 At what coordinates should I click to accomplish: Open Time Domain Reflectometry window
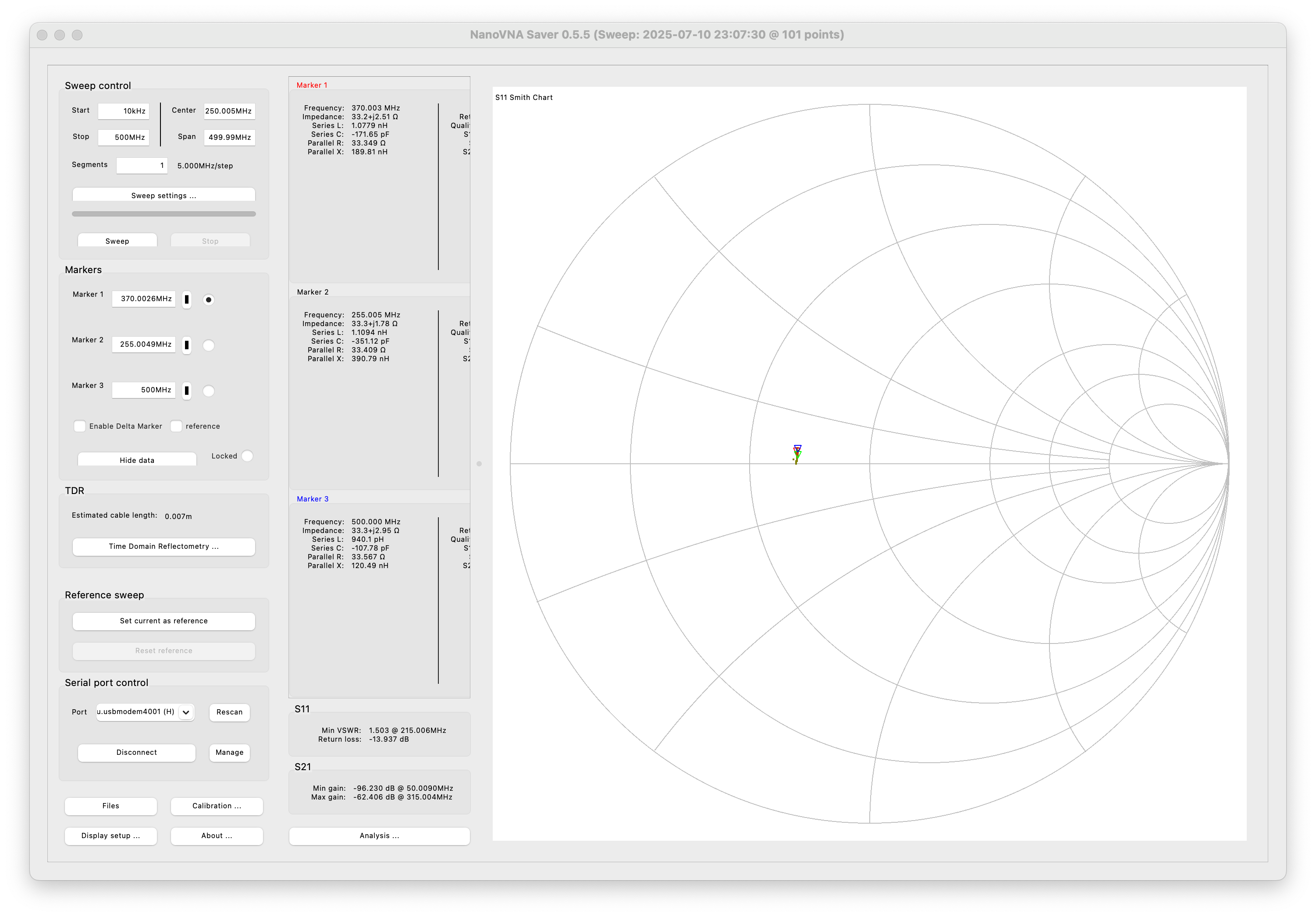(164, 546)
